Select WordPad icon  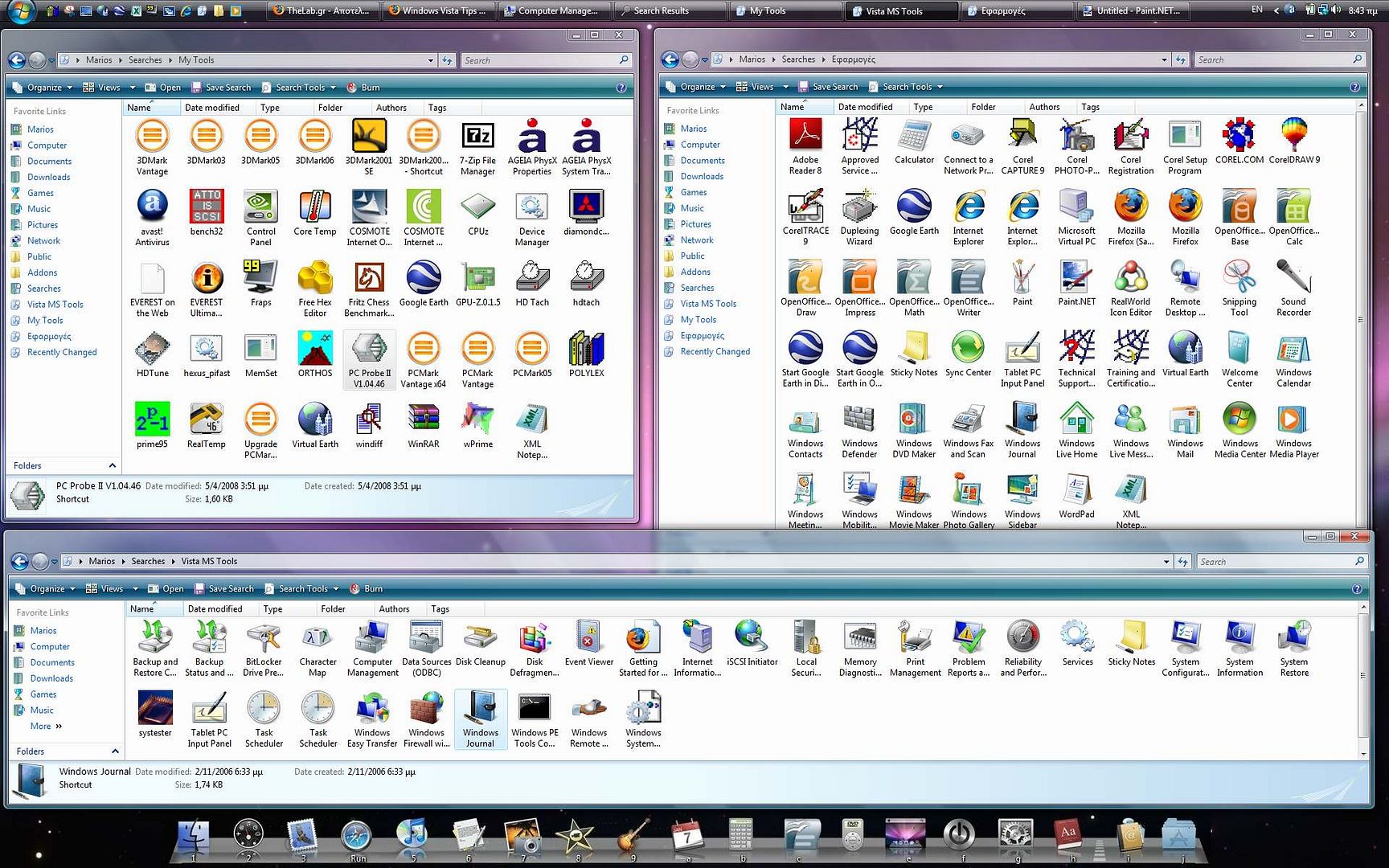point(1076,496)
